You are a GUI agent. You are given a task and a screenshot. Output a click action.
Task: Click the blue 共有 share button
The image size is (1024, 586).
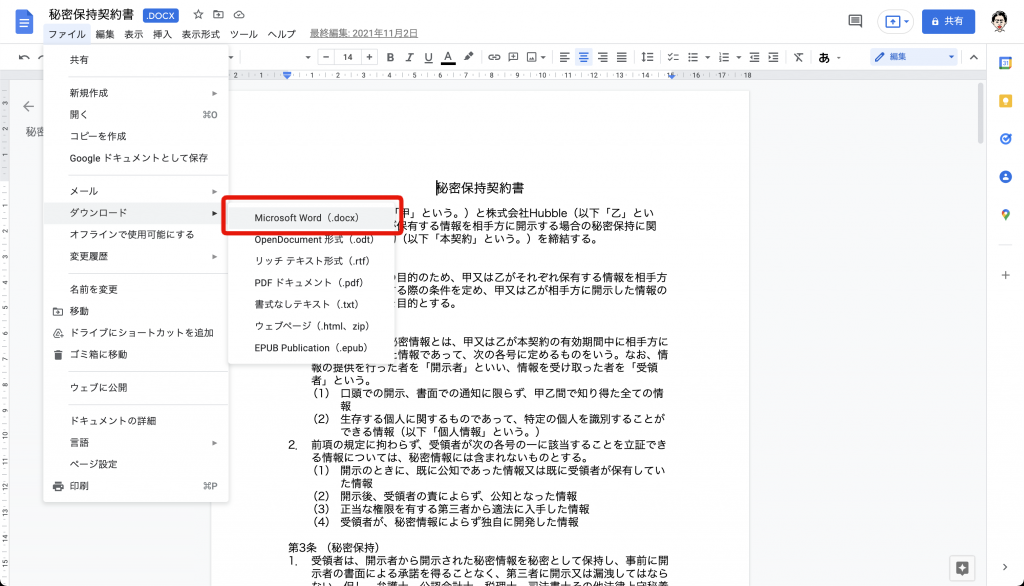(x=948, y=22)
